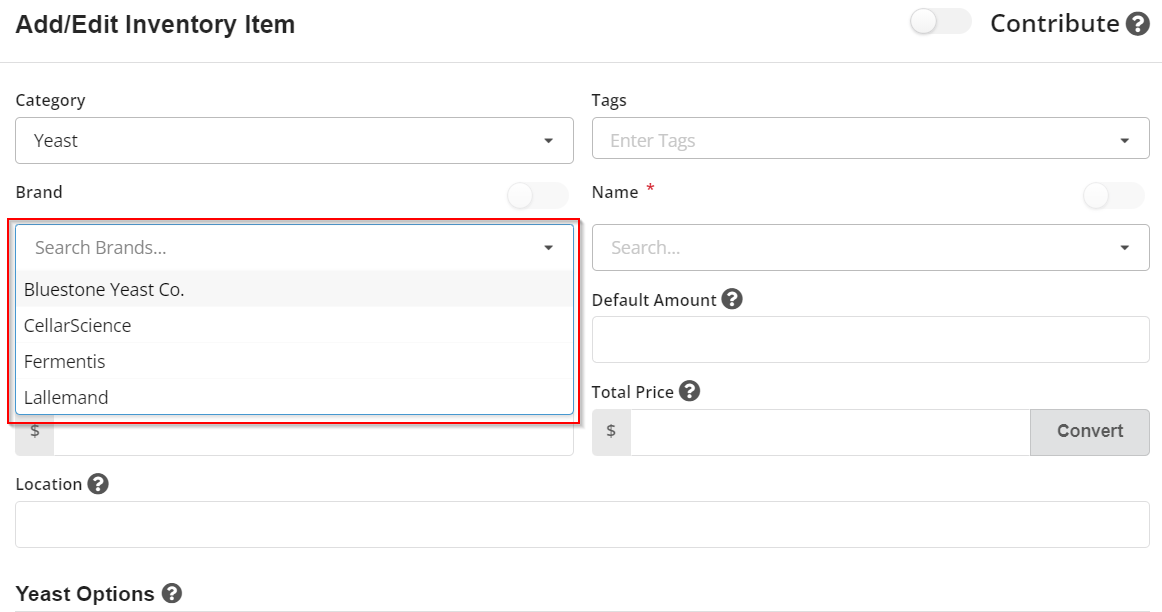Collapse the Search Brands dropdown arrow
This screenshot has width=1162, height=612.
point(548,247)
